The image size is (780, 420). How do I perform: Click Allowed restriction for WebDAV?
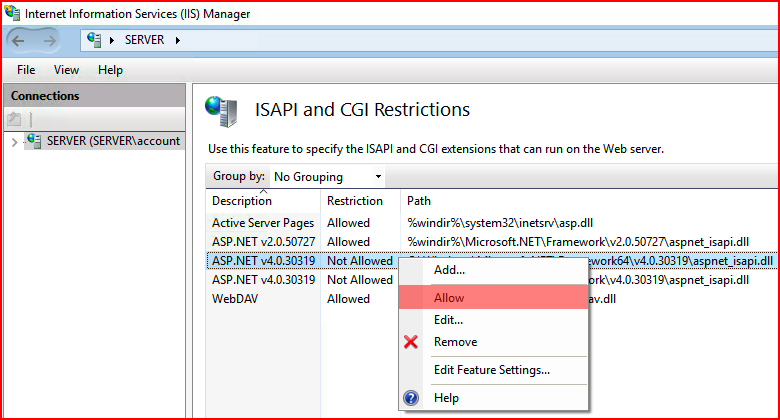[348, 299]
